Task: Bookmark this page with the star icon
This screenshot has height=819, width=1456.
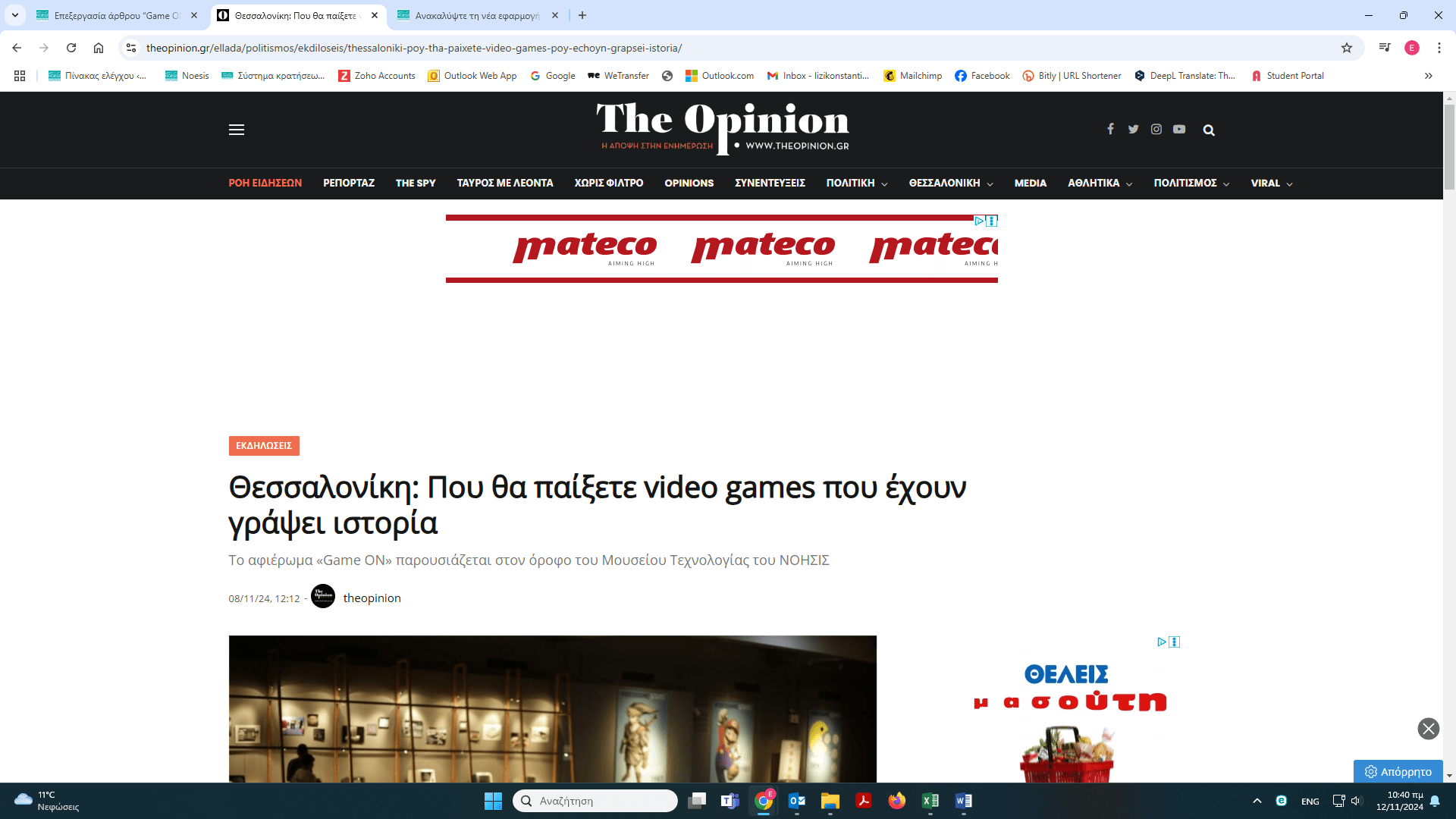Action: pos(1347,48)
